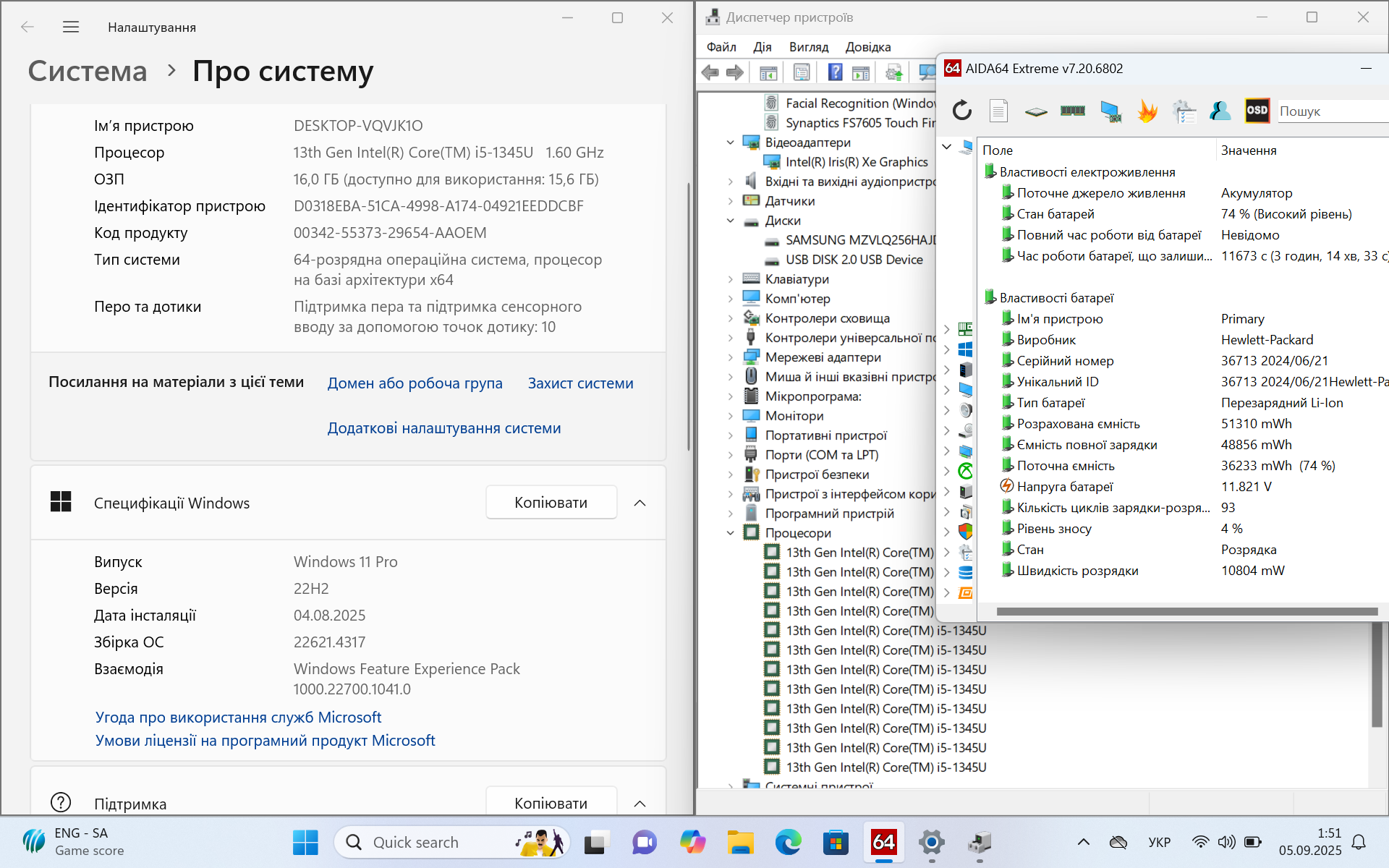Viewport: 1389px width, 868px height.
Task: Open Microsoft Store from taskbar
Action: [836, 842]
